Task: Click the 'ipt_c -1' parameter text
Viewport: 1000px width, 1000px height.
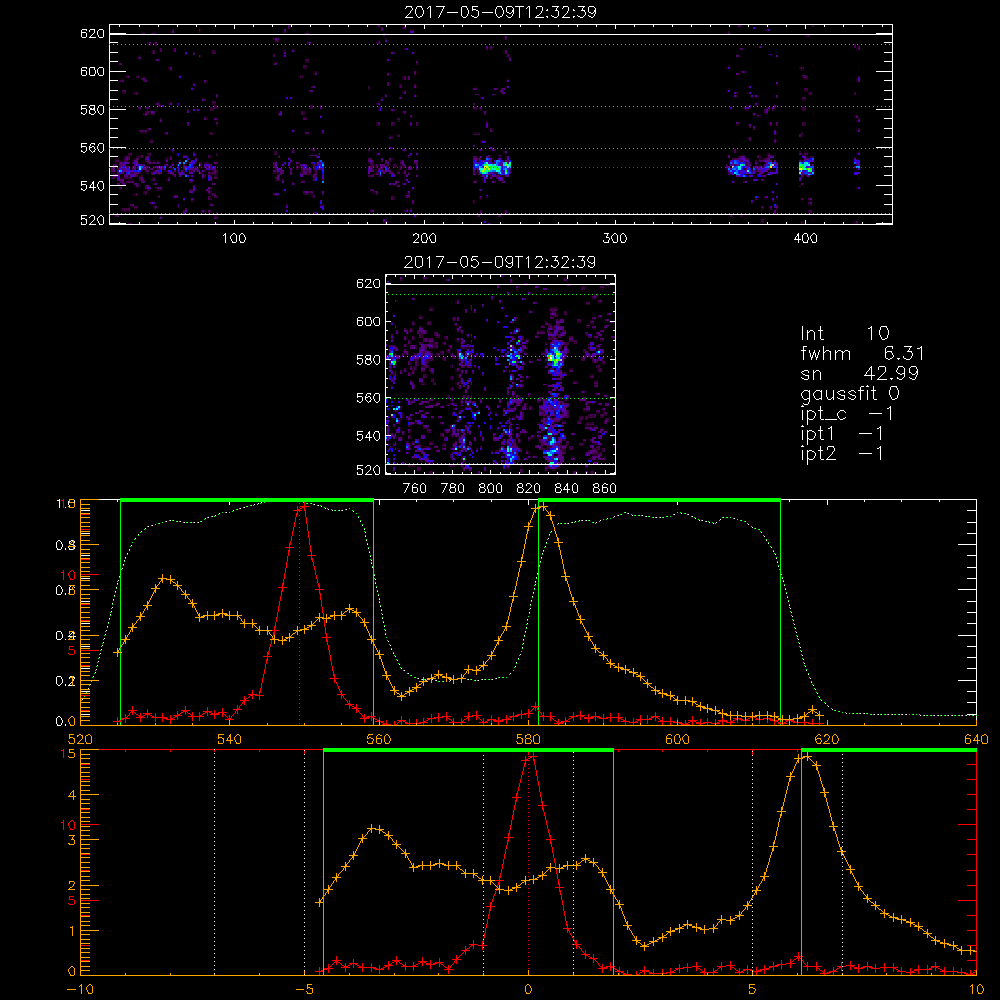Action: click(x=847, y=414)
